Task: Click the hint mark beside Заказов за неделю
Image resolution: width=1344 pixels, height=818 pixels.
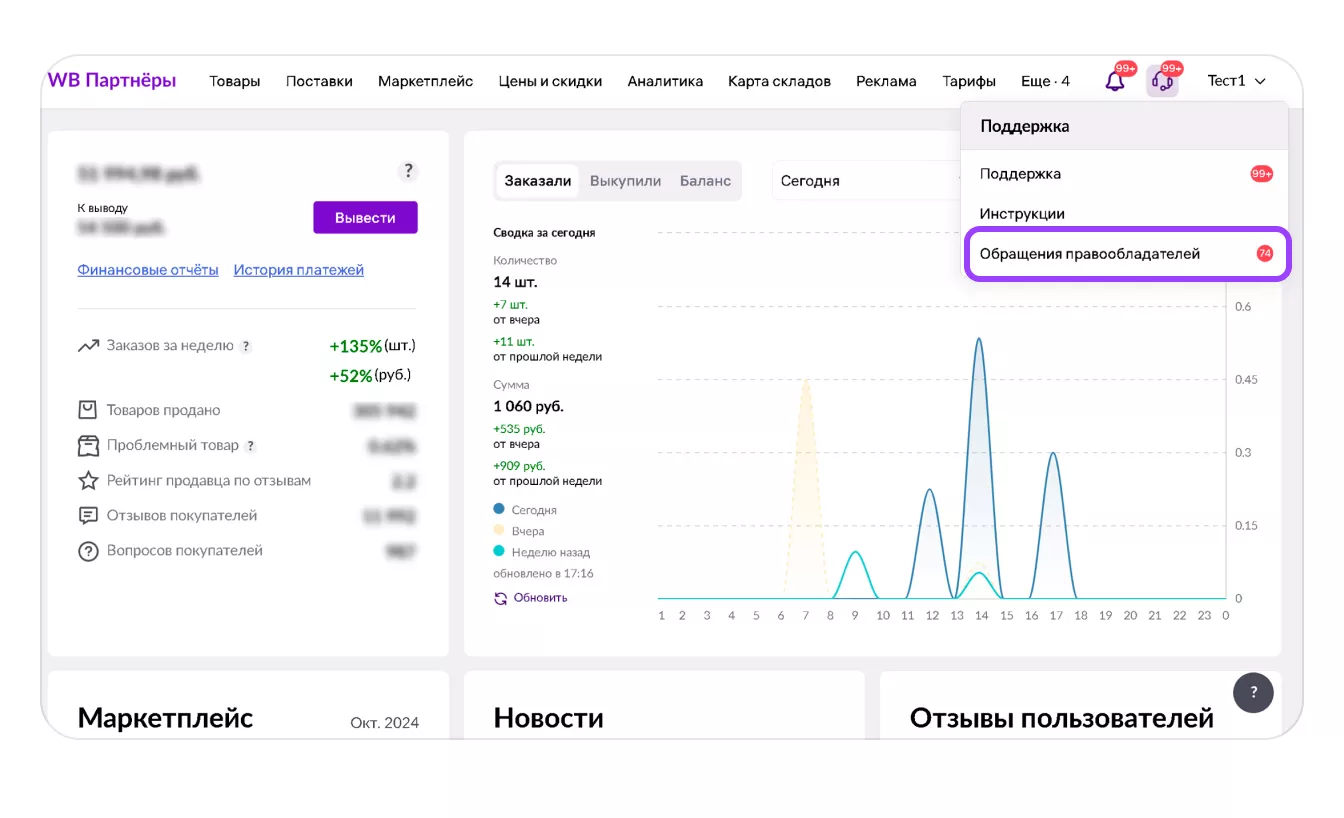Action: tap(246, 346)
